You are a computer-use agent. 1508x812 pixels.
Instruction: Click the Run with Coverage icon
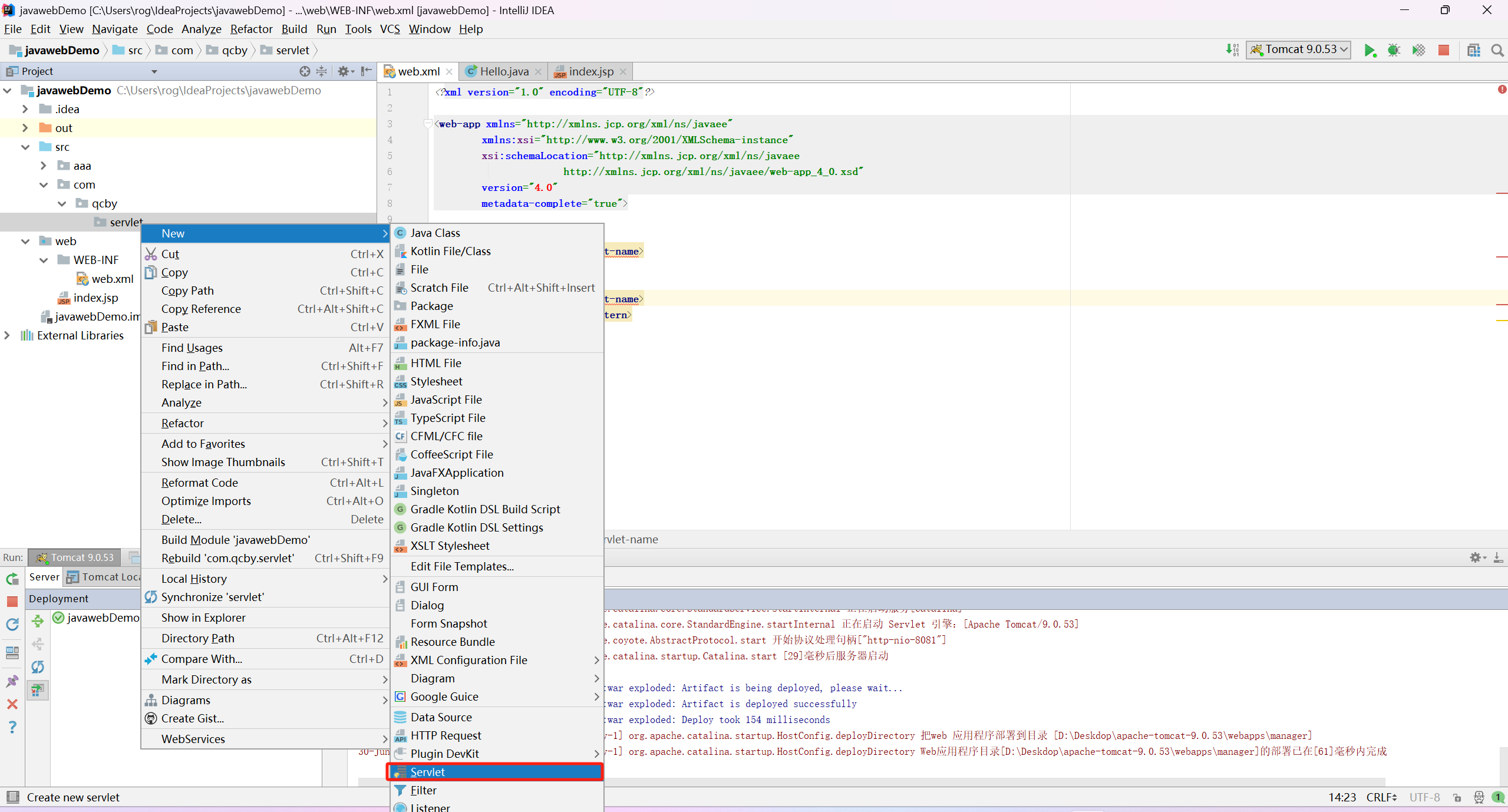point(1418,50)
